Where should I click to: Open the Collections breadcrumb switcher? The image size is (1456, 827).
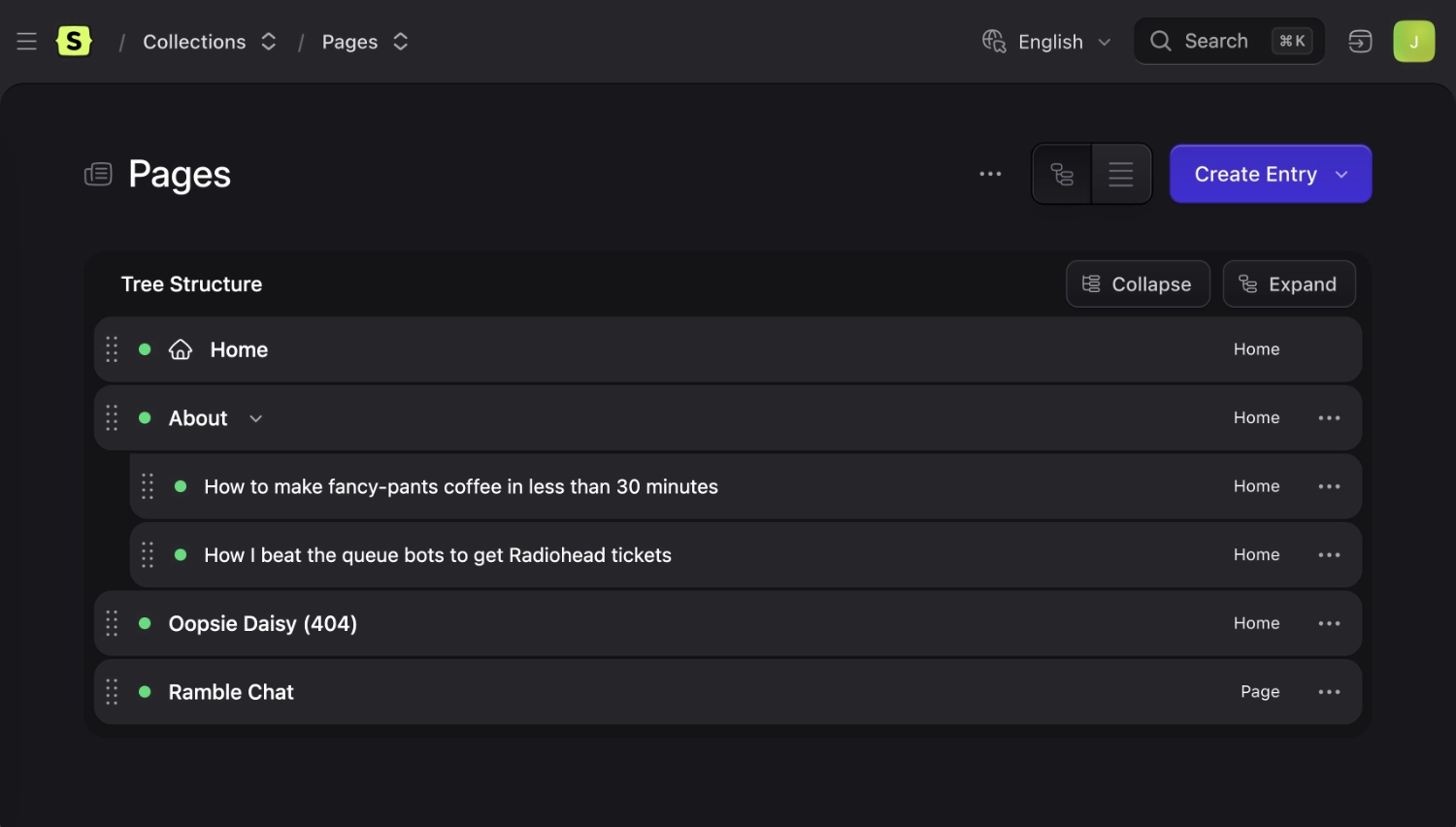pos(269,42)
